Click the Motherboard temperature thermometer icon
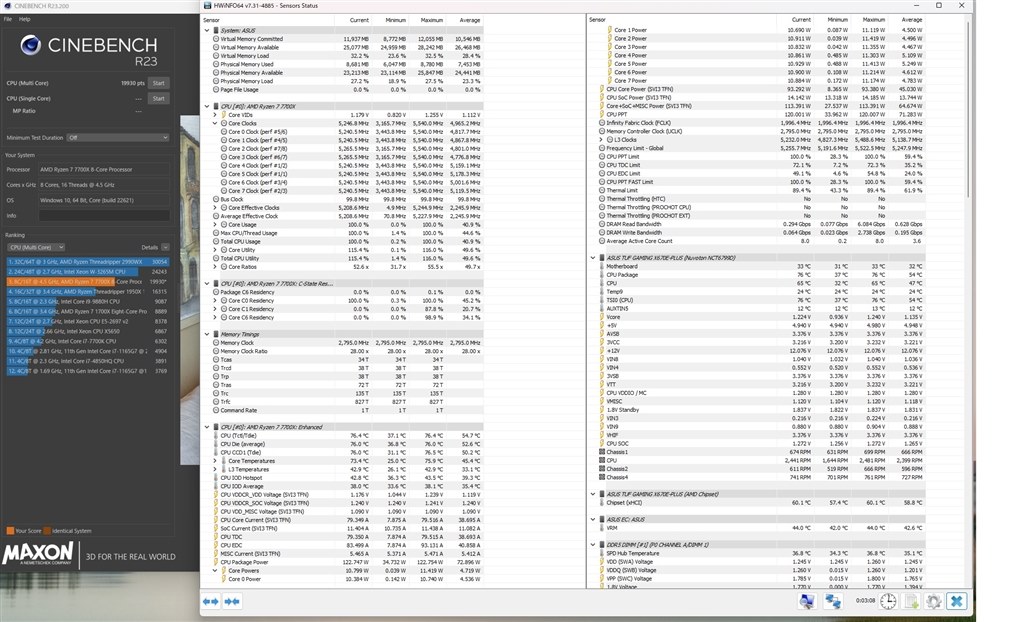The height and width of the screenshot is (622, 1024). point(602,267)
